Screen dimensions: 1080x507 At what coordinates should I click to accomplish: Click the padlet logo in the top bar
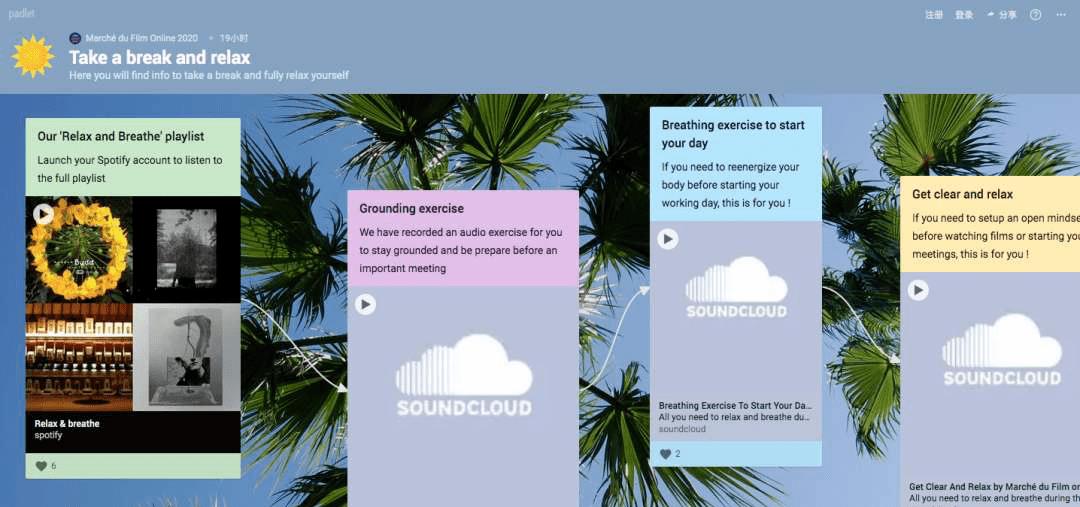point(21,14)
